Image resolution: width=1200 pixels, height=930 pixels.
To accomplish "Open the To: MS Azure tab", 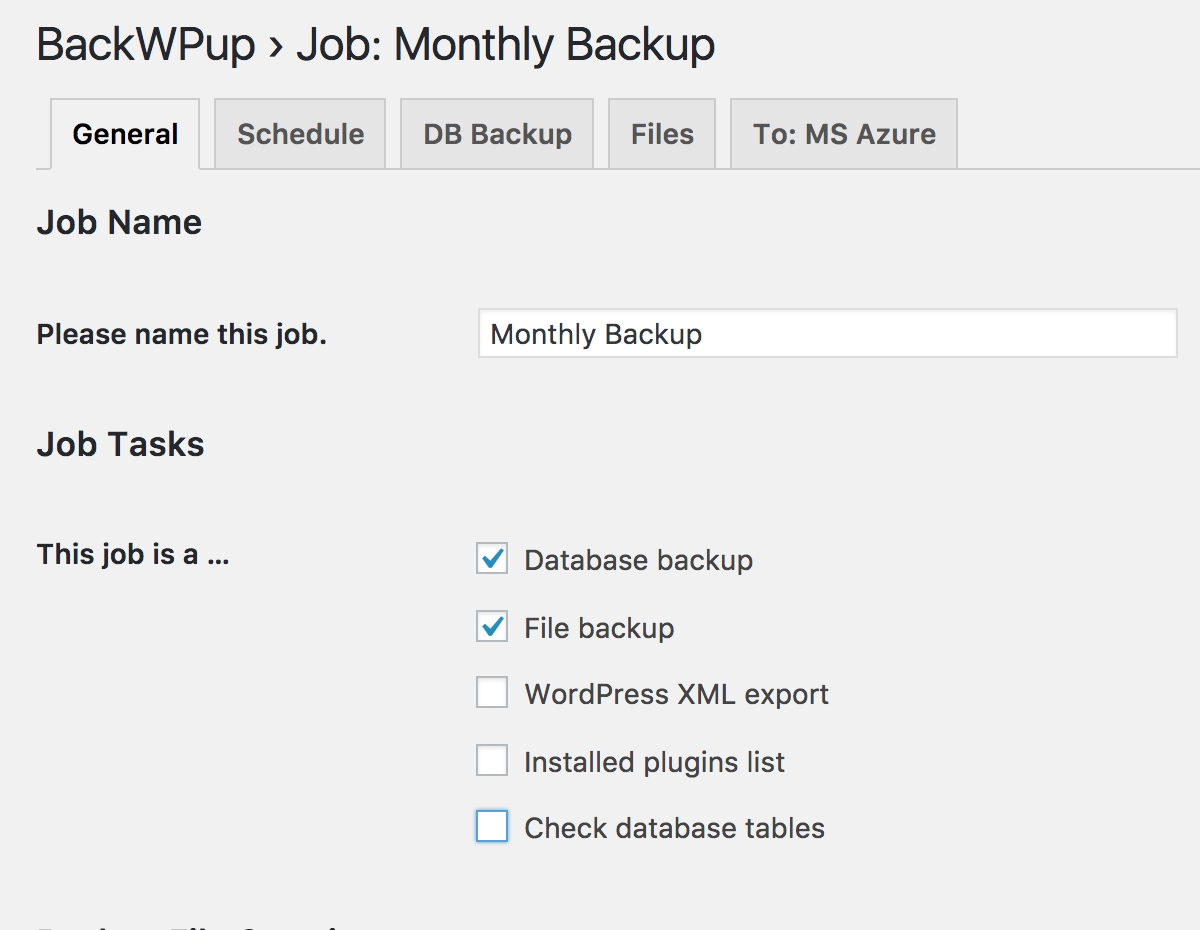I will [x=844, y=134].
